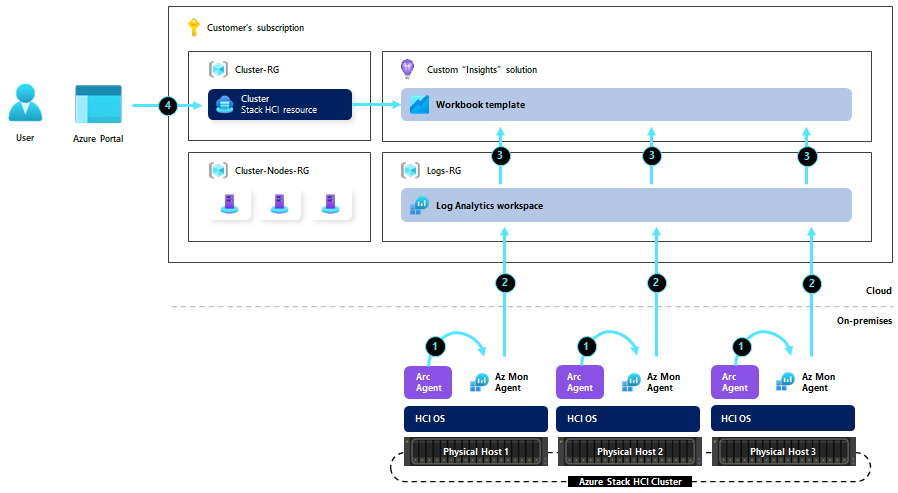Click Az Mon Agent icon above Physical Host 1
This screenshot has height=493, width=898.
click(x=479, y=382)
